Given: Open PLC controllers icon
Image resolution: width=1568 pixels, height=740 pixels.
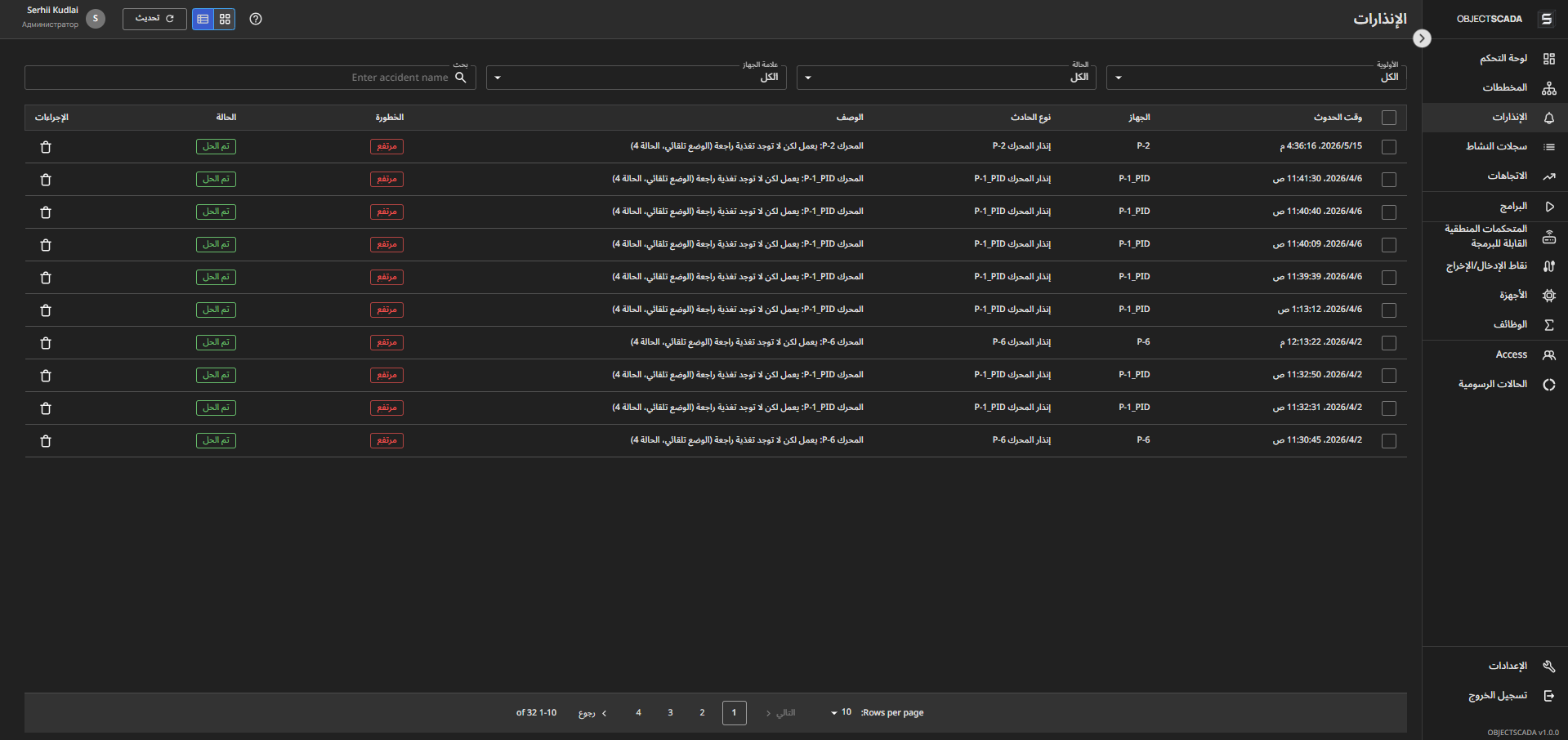Looking at the screenshot, I should point(1548,237).
